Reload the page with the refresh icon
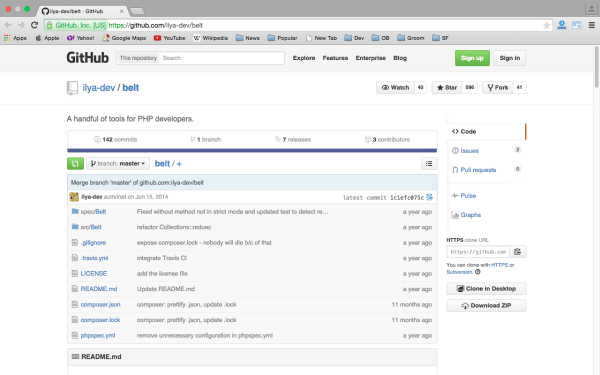Viewport: 600px width, 375px height. [34, 25]
